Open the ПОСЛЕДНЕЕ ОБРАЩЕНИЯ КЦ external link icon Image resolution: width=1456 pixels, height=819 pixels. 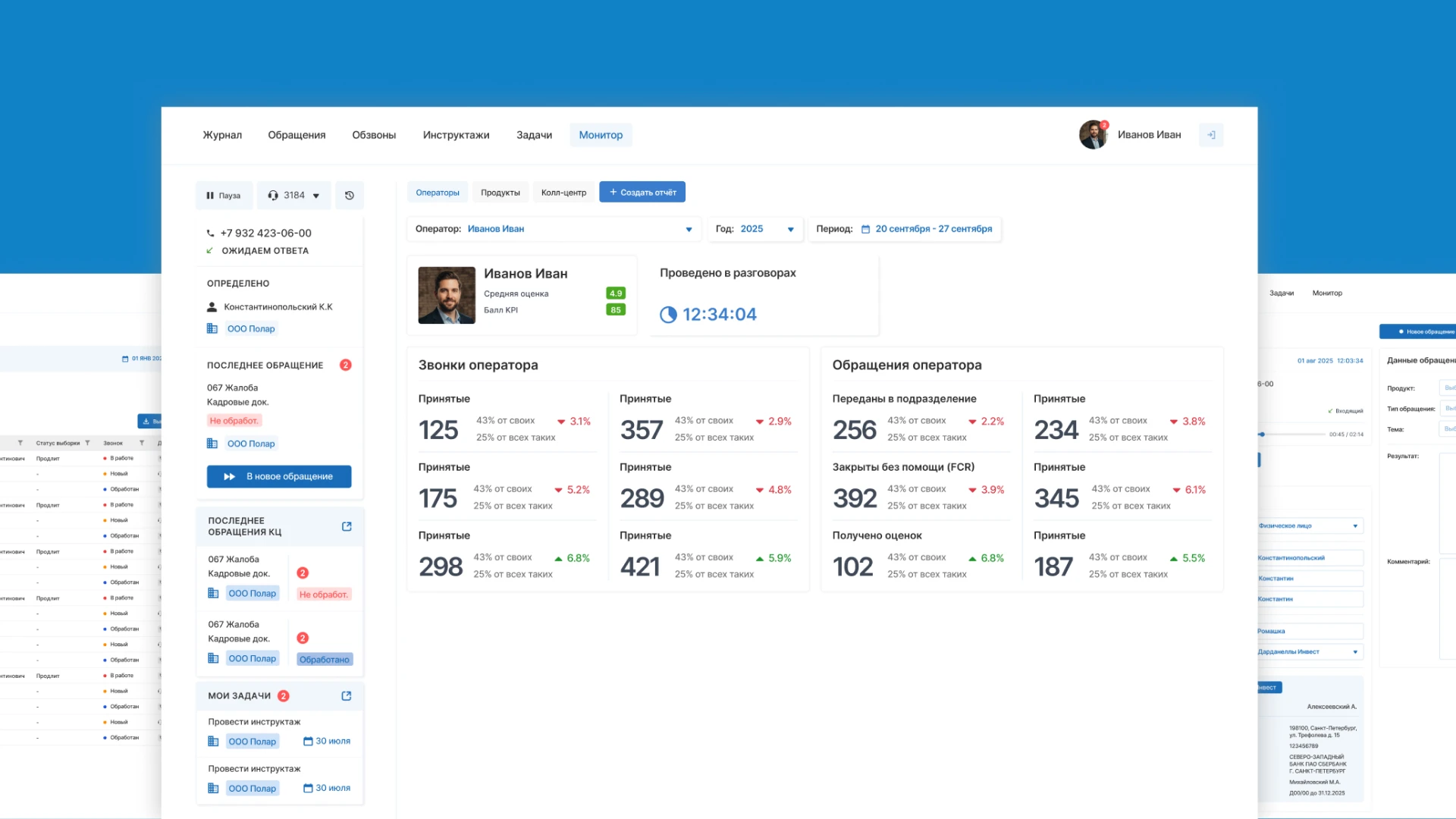347,526
